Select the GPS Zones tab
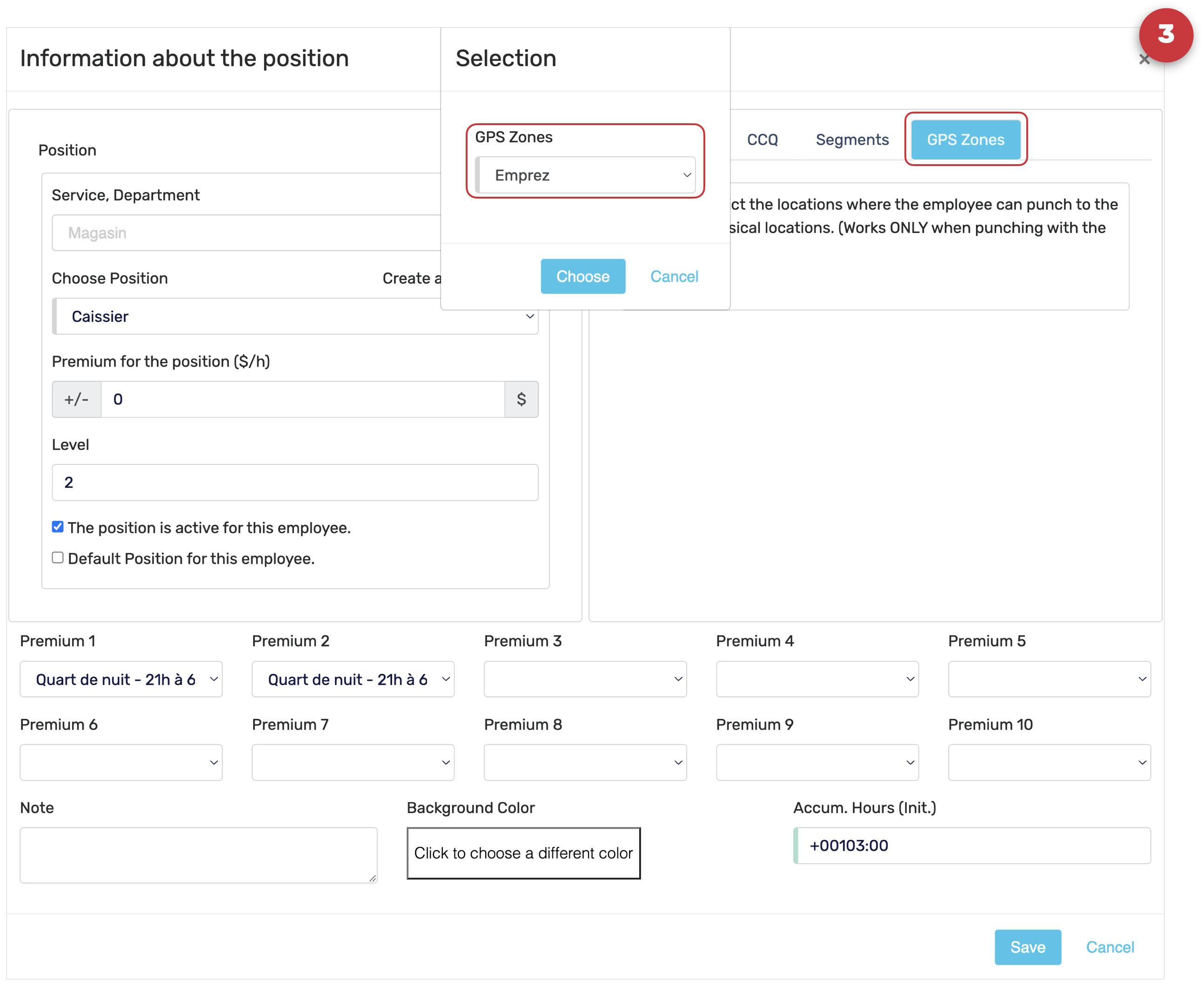Viewport: 1204px width, 986px height. [x=965, y=140]
